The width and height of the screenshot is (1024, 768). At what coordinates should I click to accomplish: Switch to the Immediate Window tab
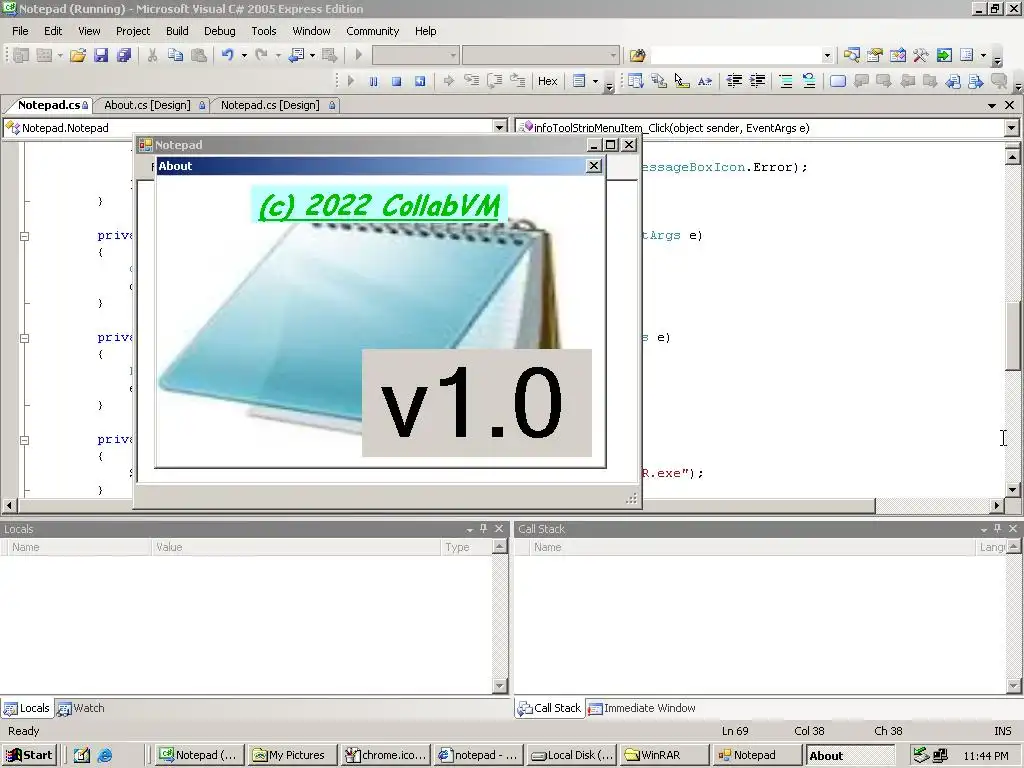pyautogui.click(x=642, y=708)
